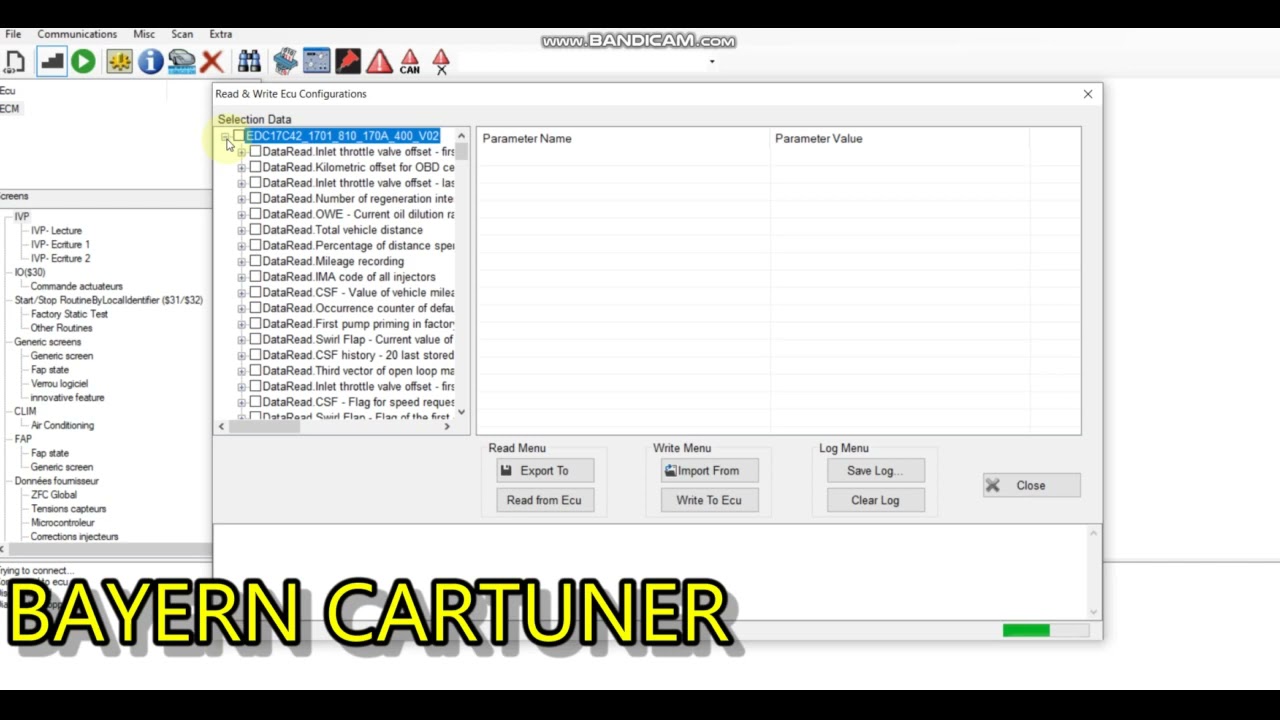
Task: Select Verrou logiciel tree item
Action: (59, 384)
